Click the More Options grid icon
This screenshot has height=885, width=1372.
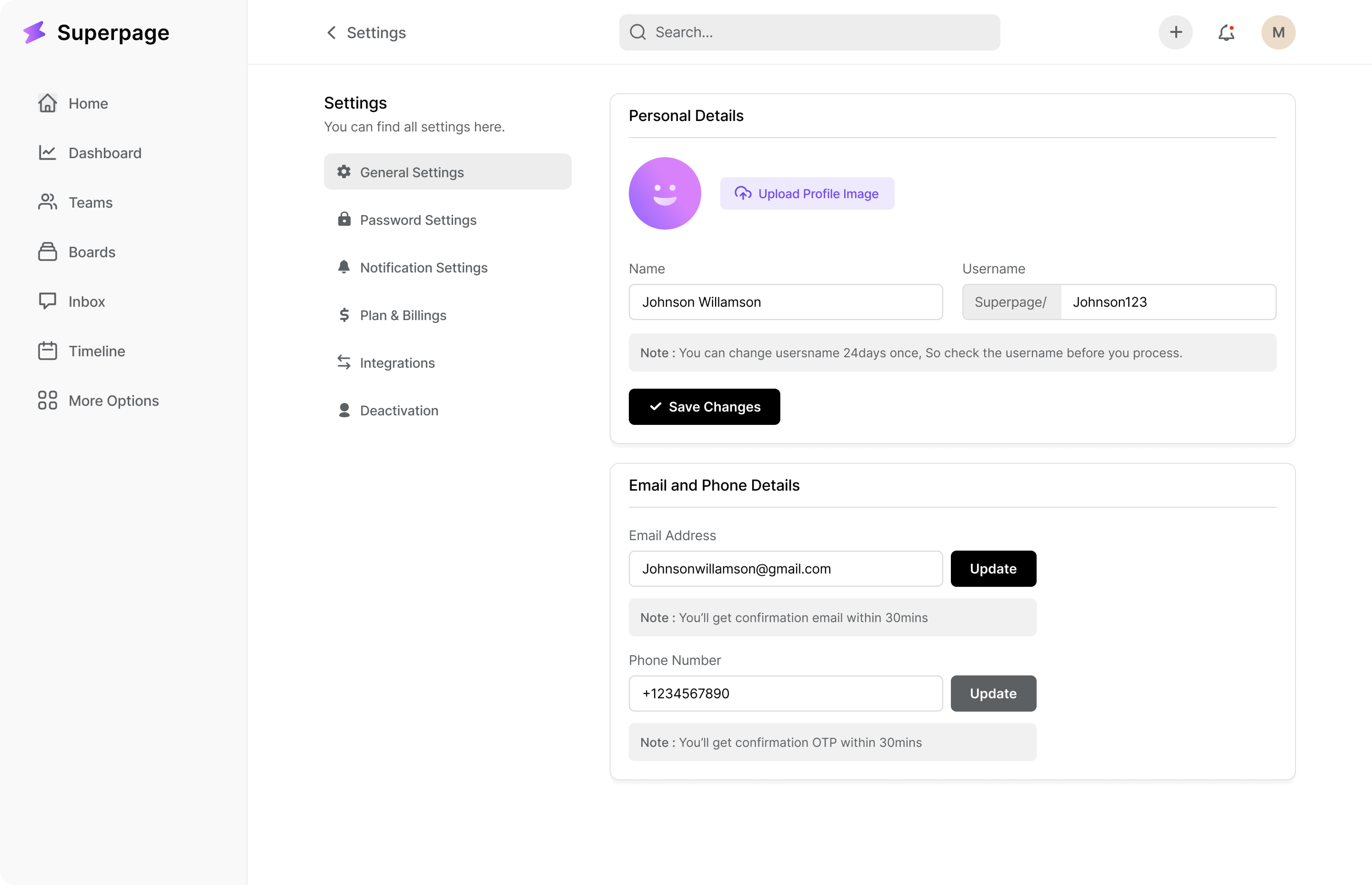coord(47,401)
